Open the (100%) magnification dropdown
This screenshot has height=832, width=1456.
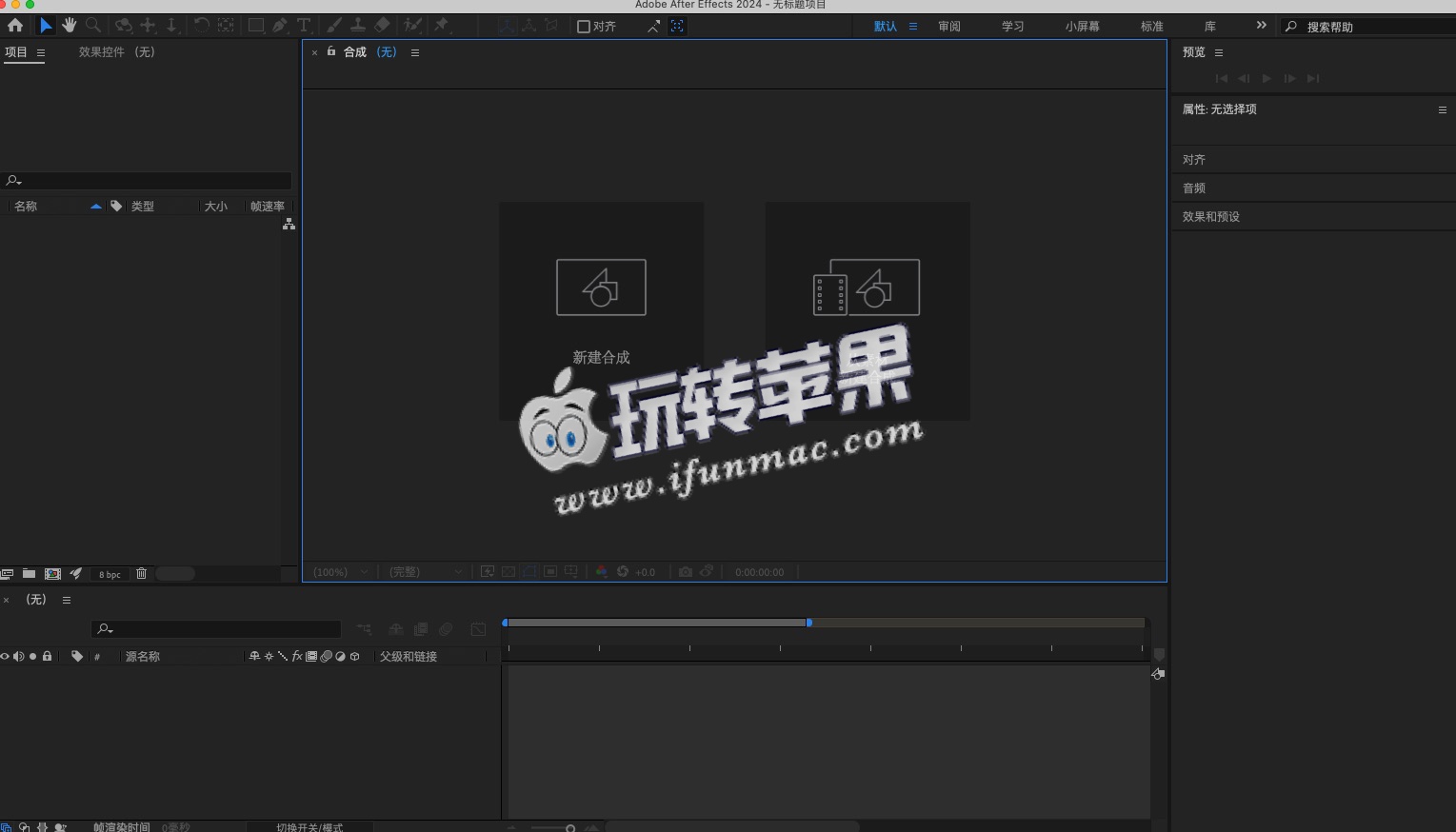pos(341,572)
